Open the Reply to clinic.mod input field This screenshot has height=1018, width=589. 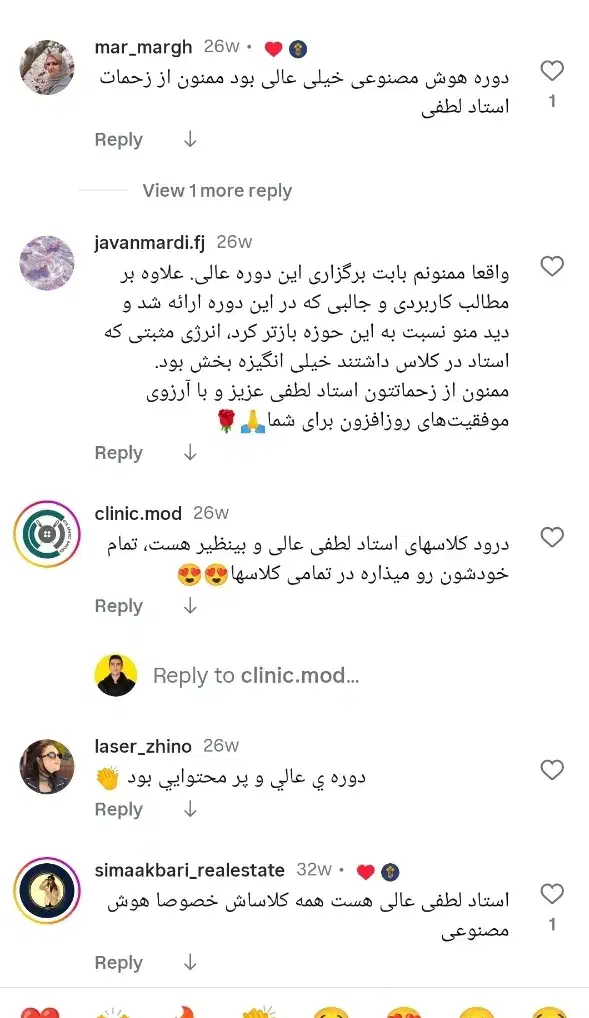tap(256, 676)
